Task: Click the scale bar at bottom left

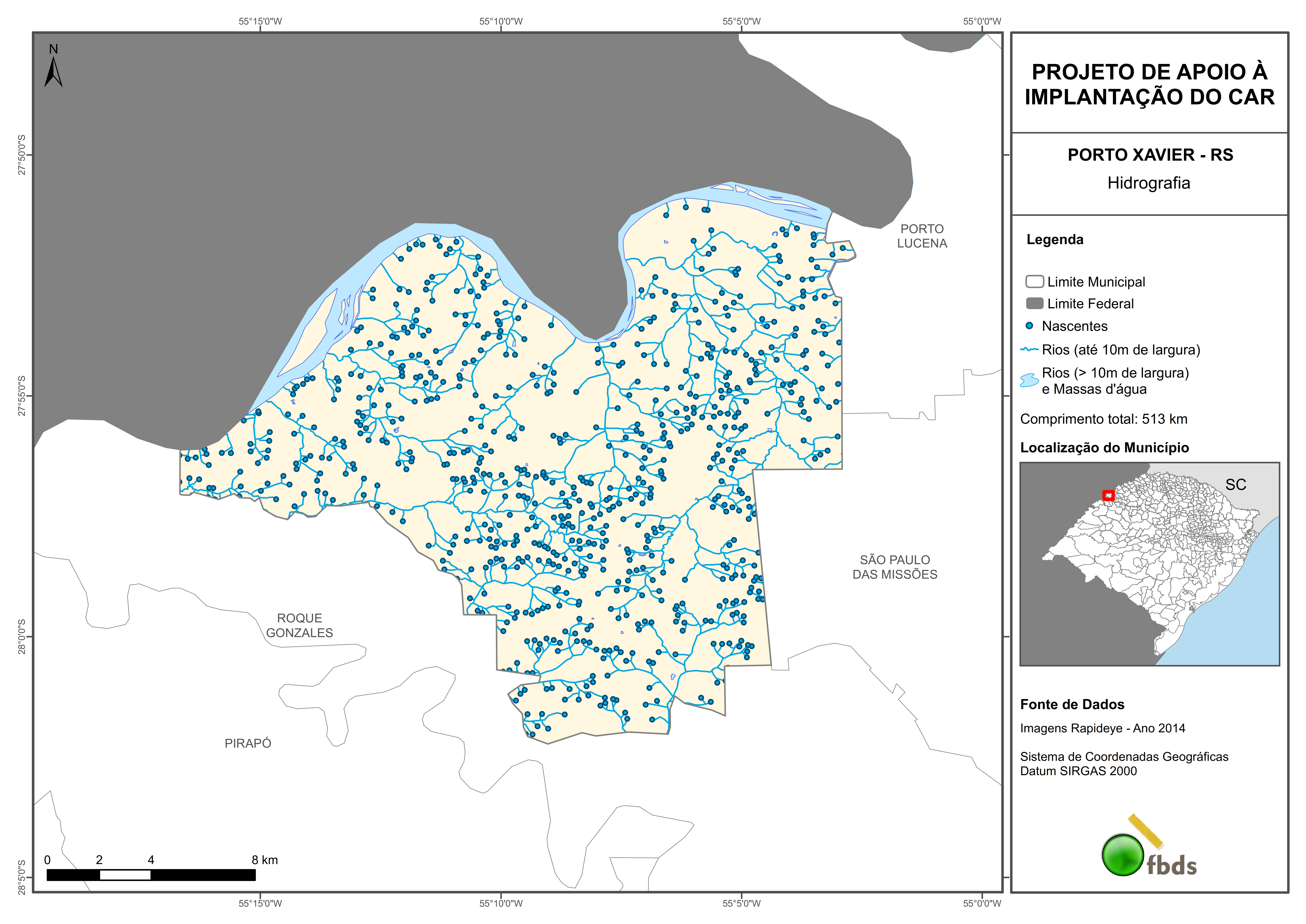Action: (x=151, y=875)
